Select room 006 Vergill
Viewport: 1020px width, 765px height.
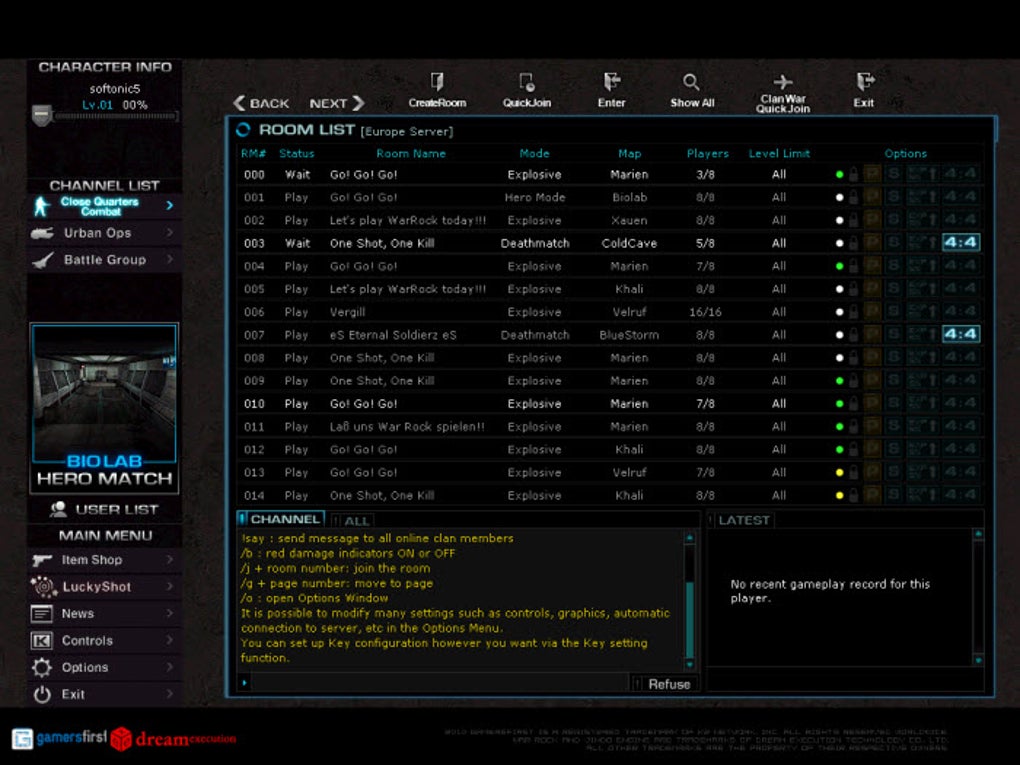(x=610, y=312)
